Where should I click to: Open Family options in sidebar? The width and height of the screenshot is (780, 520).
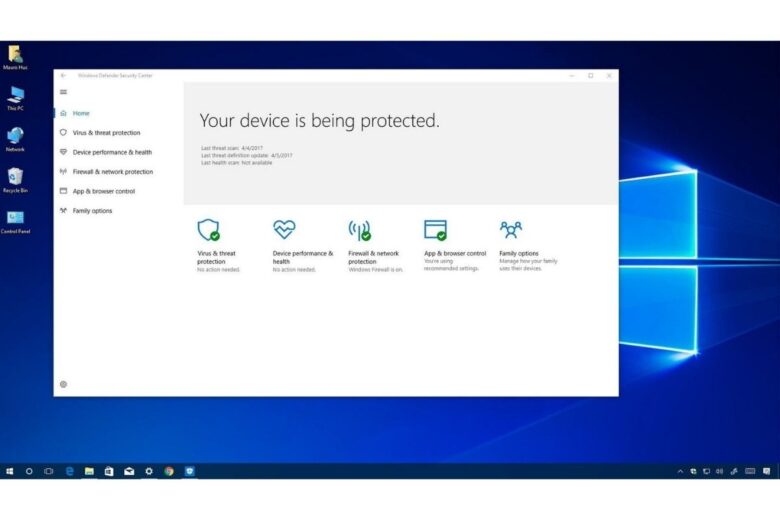(92, 210)
